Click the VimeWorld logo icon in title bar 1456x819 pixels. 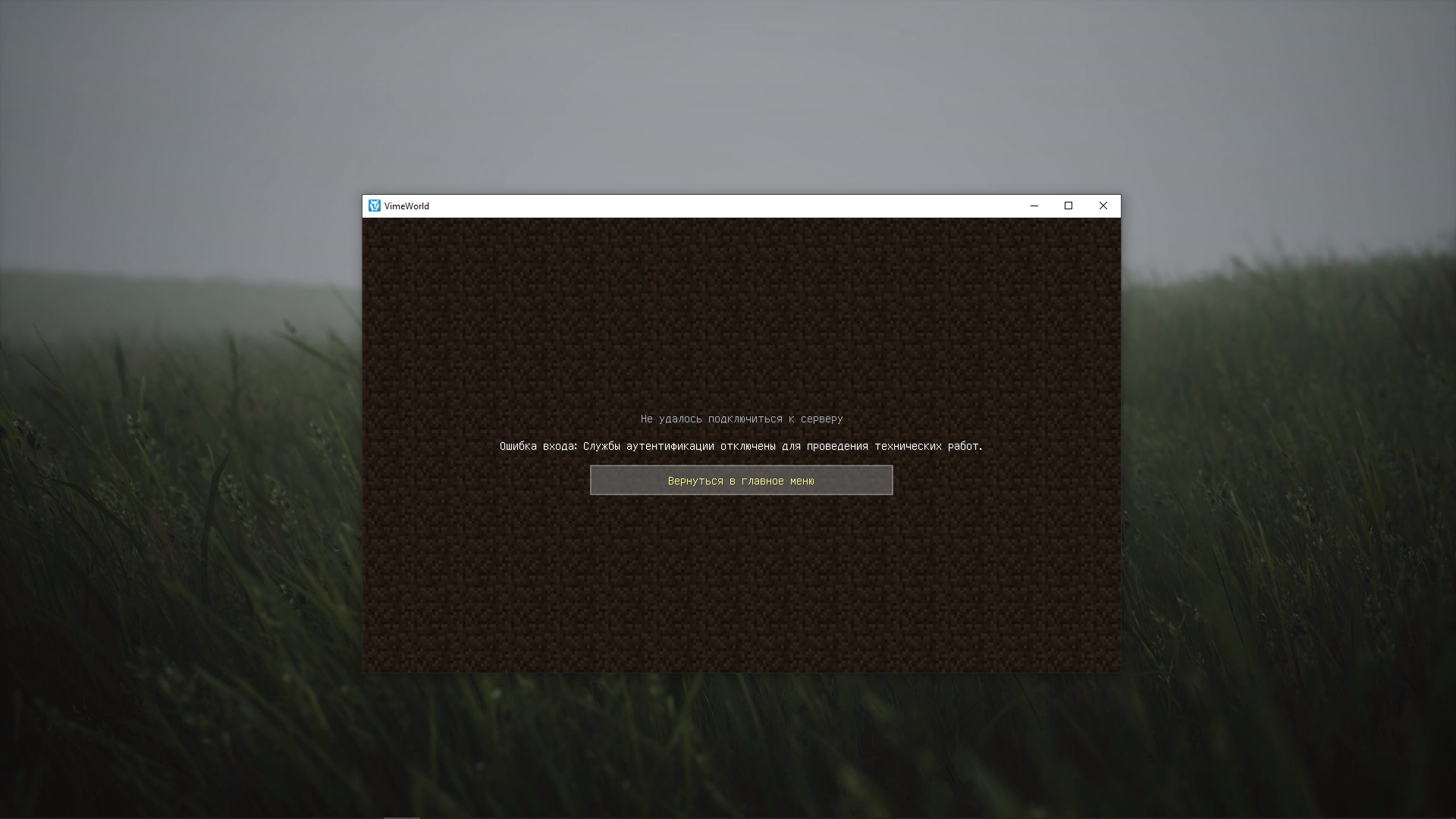(x=375, y=206)
